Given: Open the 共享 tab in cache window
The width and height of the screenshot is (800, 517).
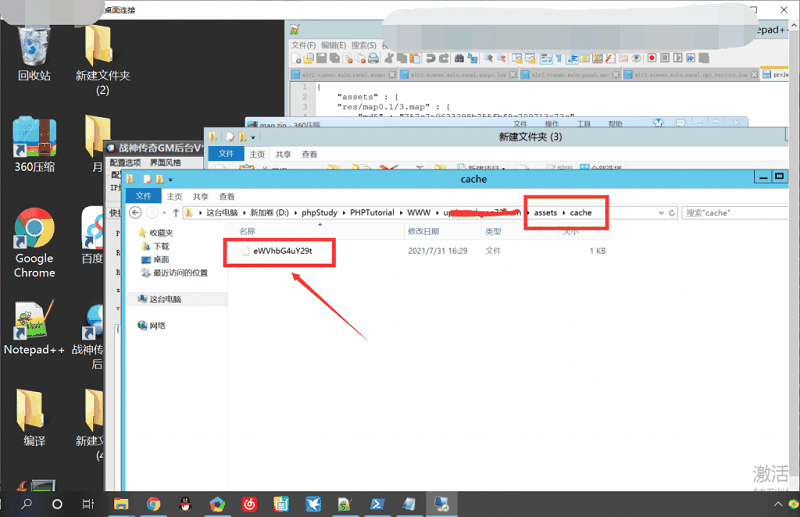Looking at the screenshot, I should coord(201,196).
